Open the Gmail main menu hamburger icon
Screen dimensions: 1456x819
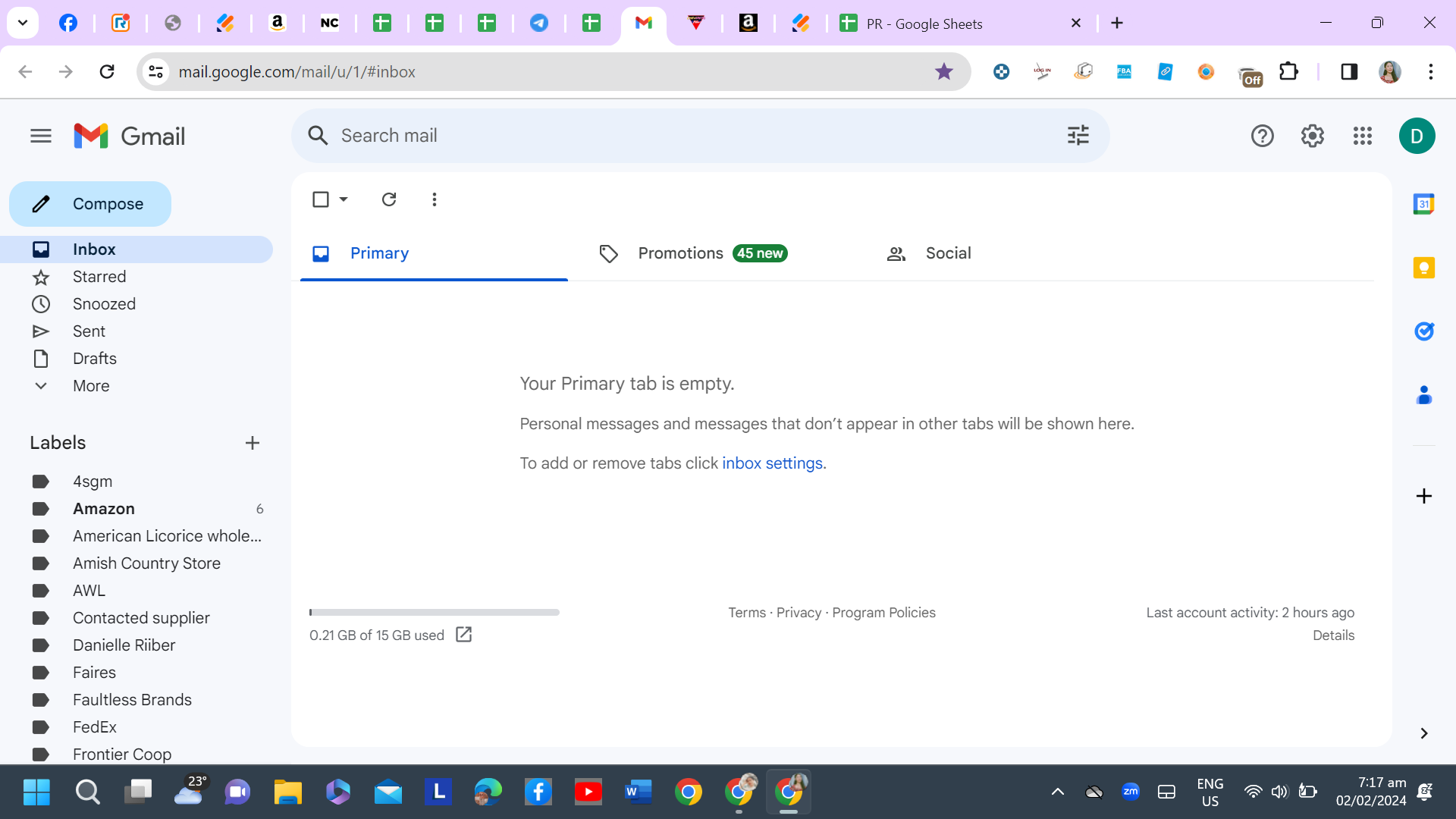click(41, 136)
